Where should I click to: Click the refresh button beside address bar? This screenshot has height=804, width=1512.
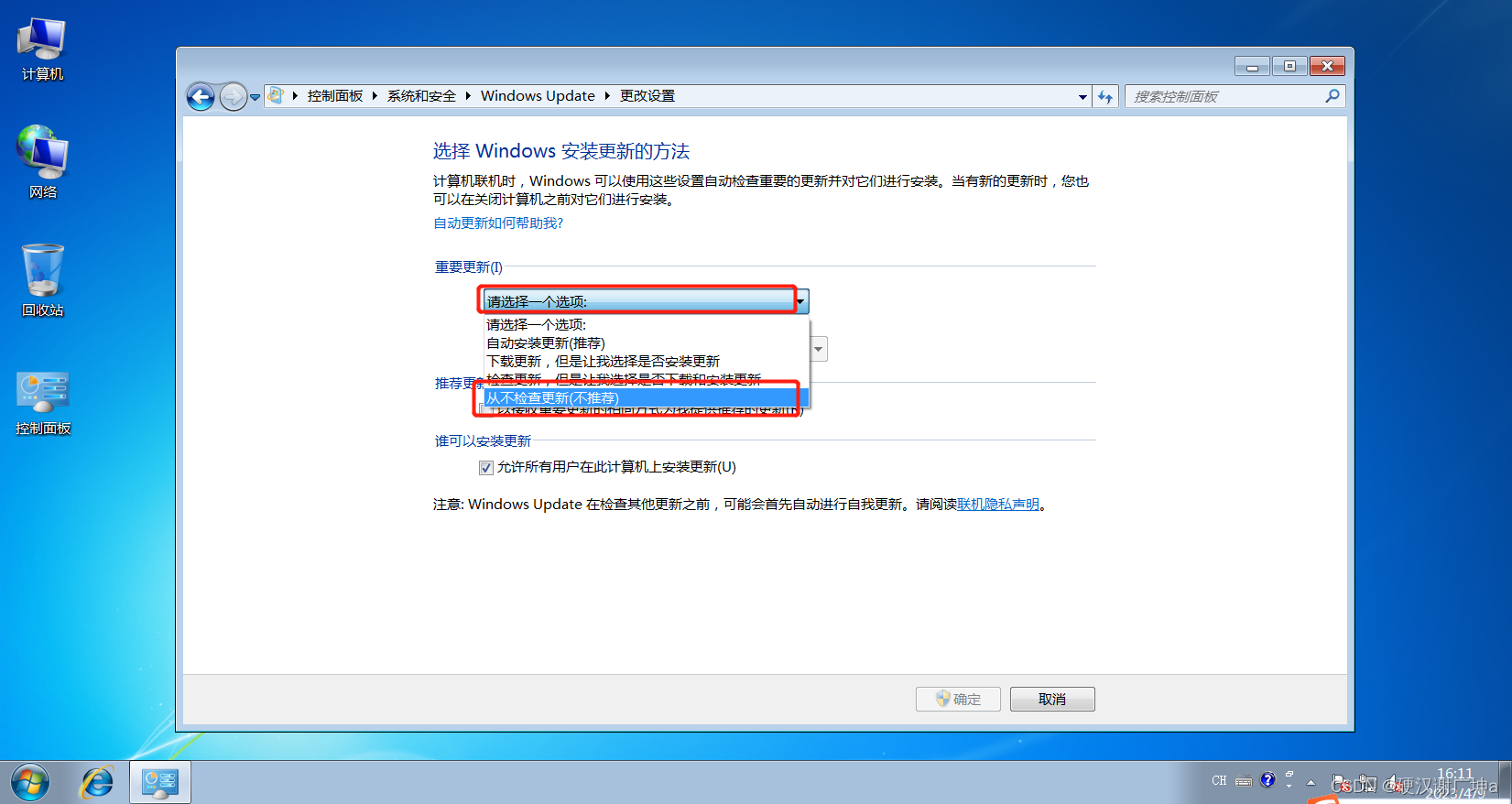tap(1105, 96)
